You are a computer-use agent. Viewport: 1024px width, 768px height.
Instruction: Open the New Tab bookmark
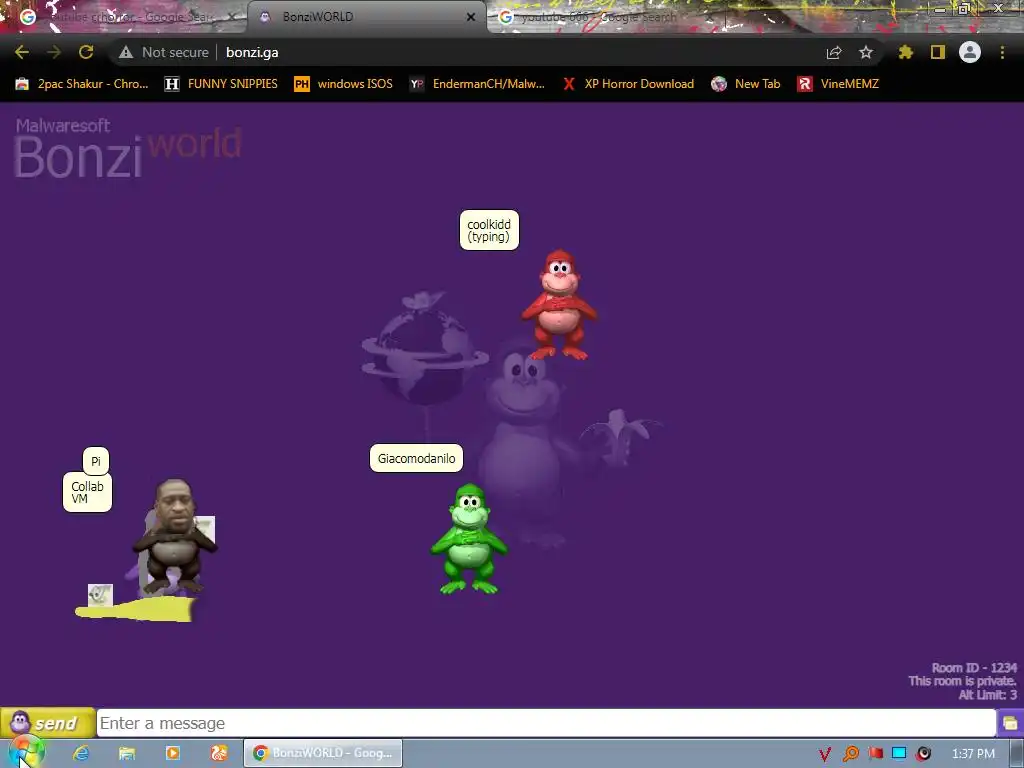[x=746, y=84]
